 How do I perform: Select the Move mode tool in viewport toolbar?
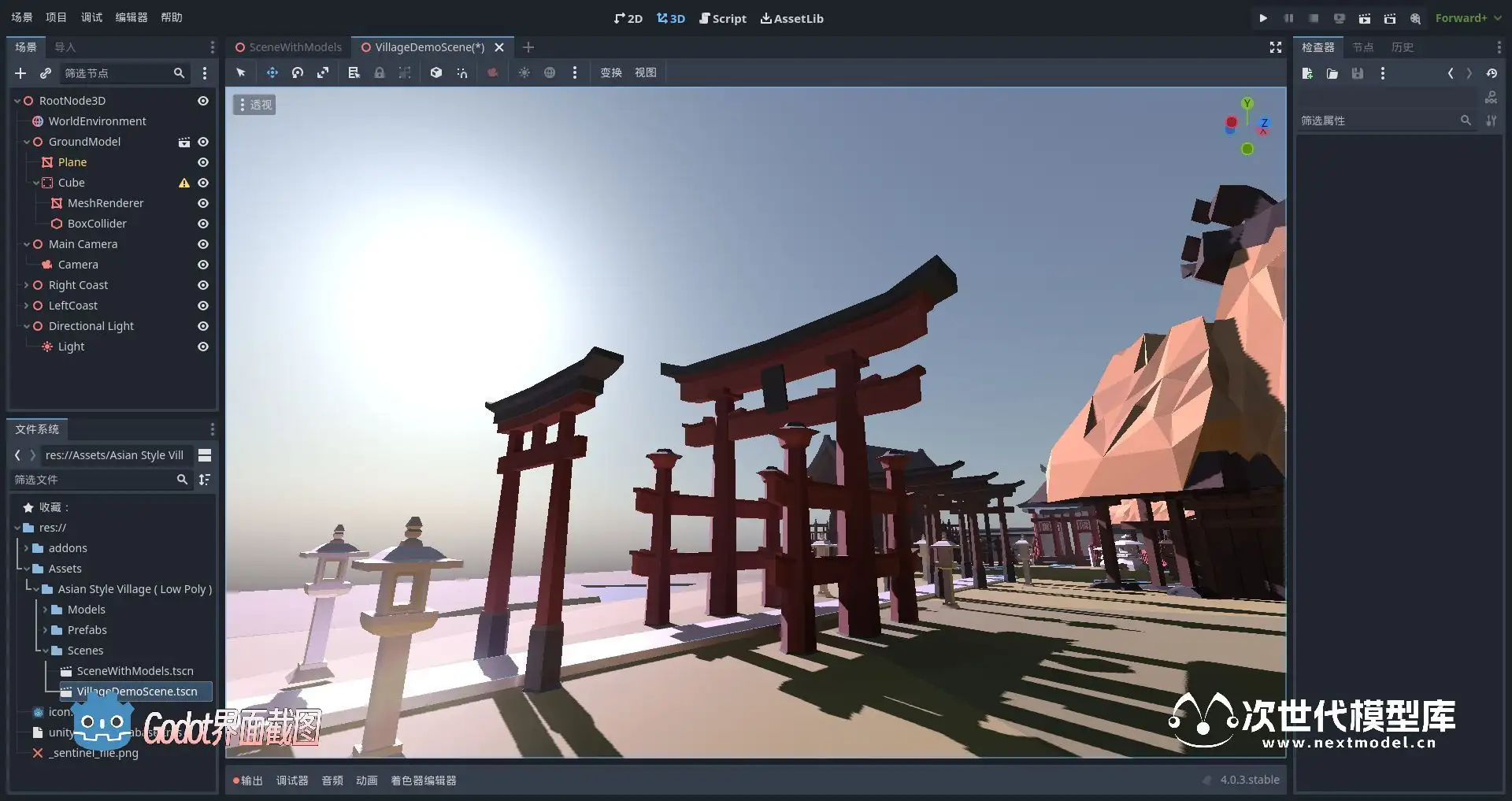272,72
